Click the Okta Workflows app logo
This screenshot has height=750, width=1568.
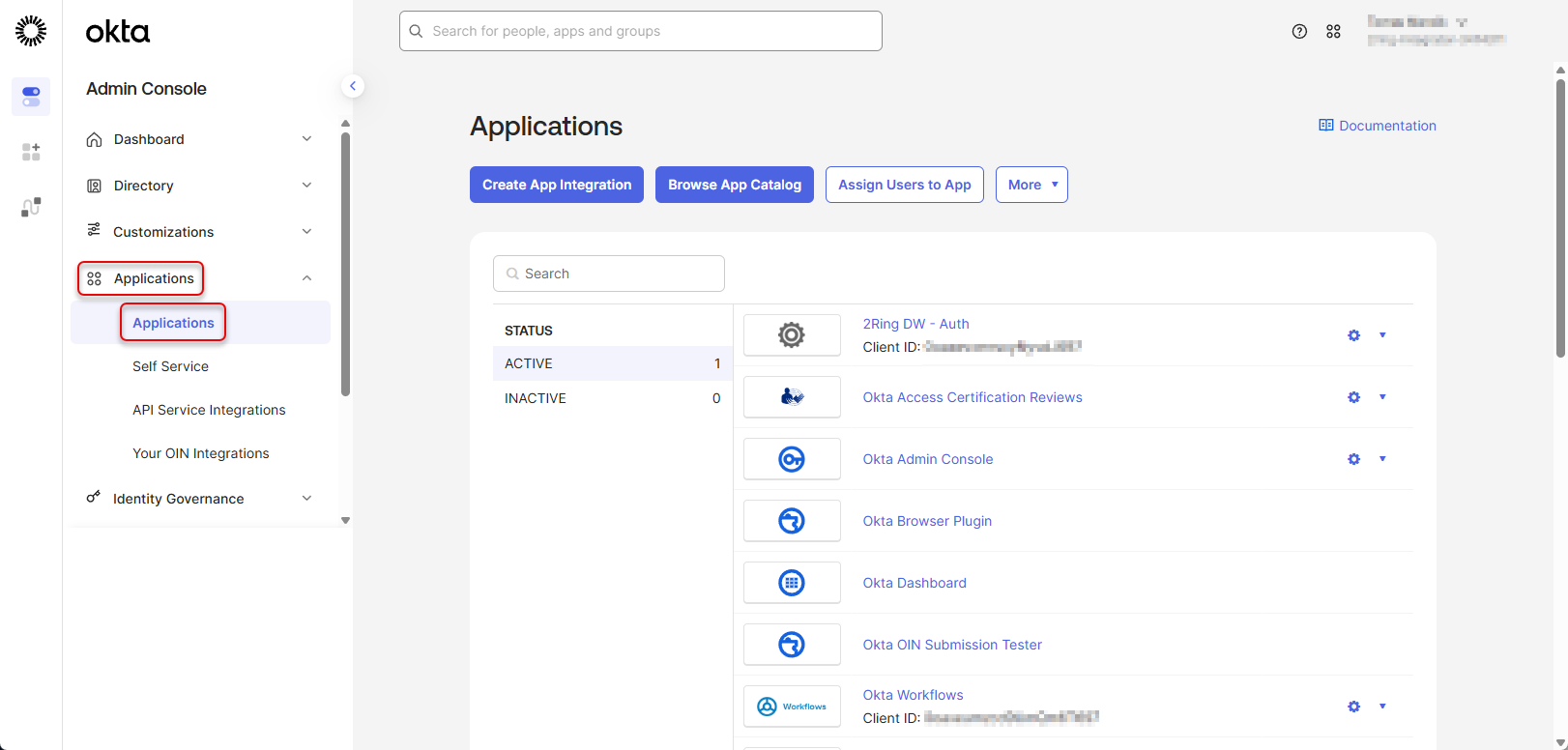tap(792, 707)
